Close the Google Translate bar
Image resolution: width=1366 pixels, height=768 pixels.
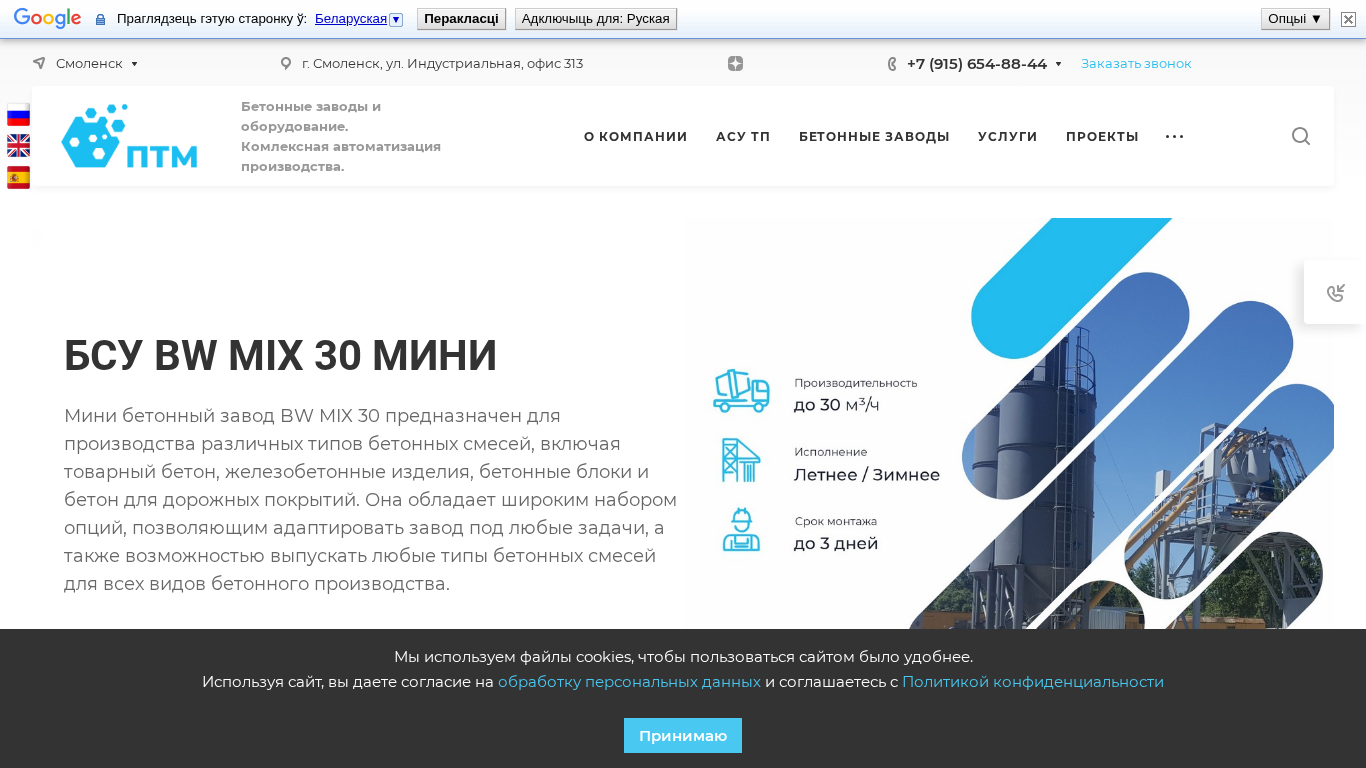point(1348,19)
